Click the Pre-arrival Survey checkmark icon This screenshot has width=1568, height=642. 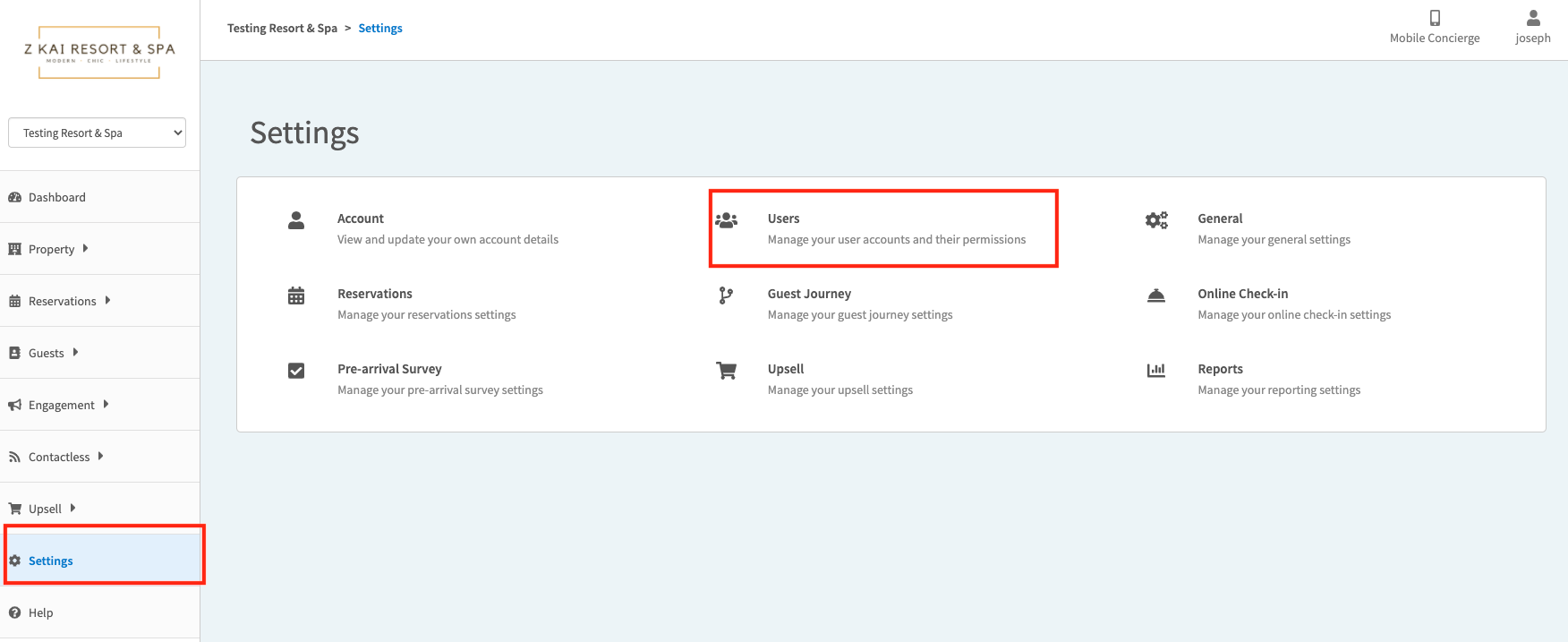pos(296,371)
